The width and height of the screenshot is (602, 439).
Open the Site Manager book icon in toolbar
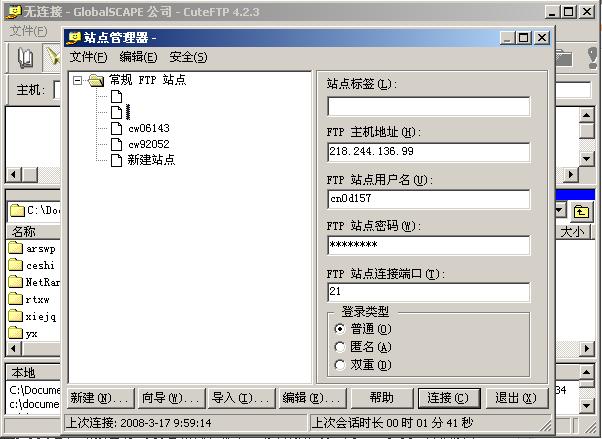[26, 58]
